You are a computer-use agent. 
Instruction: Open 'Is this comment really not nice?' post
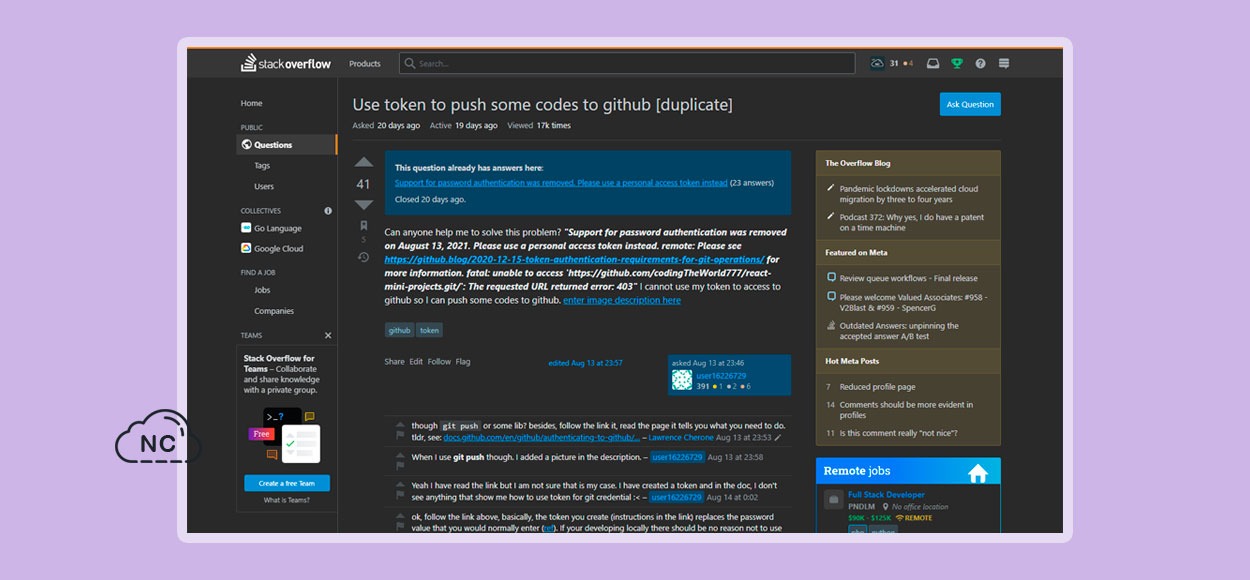pyautogui.click(x=897, y=433)
